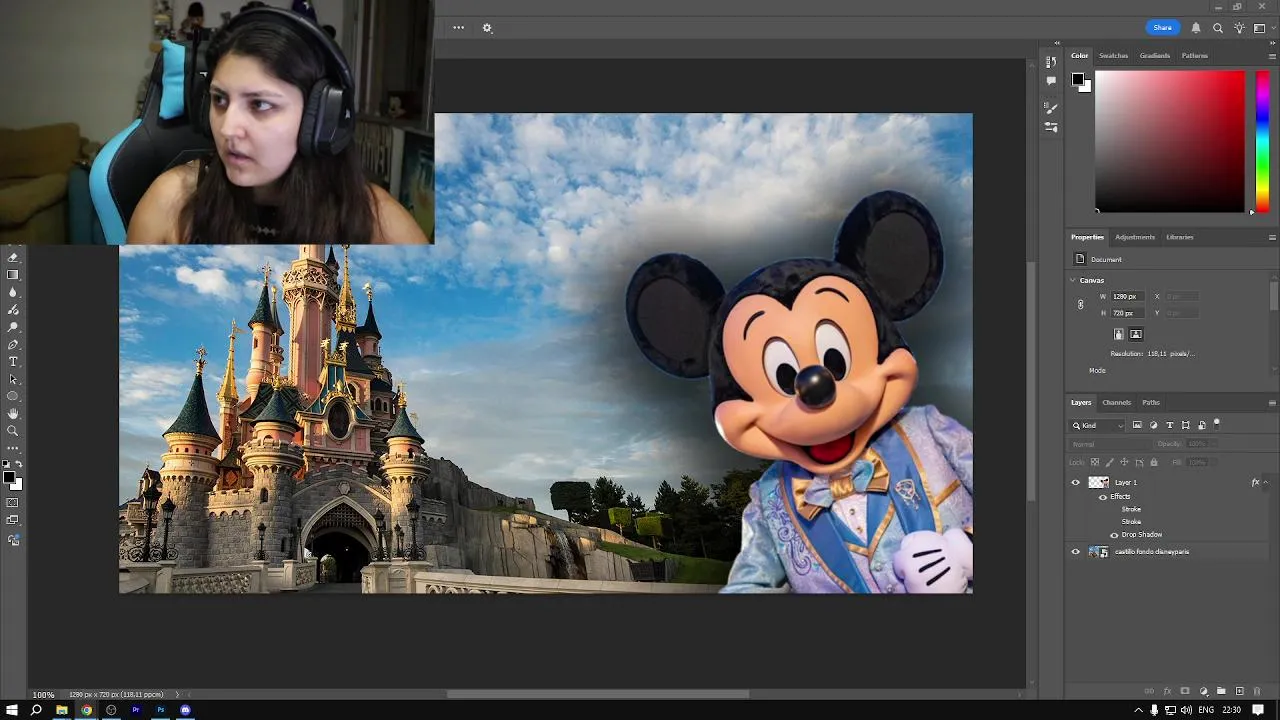Open the Comments panel icon
The image size is (1280, 720).
(1051, 81)
